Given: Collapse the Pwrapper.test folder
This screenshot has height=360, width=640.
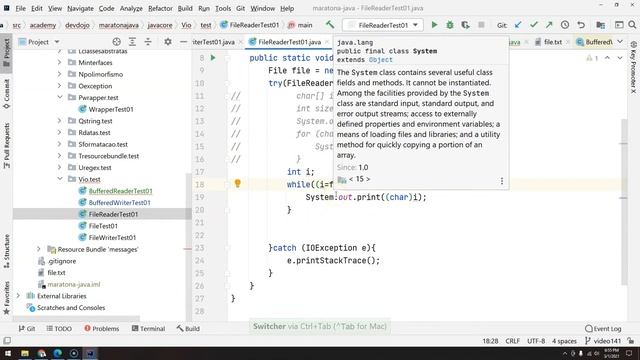Looking at the screenshot, I should point(60,98).
